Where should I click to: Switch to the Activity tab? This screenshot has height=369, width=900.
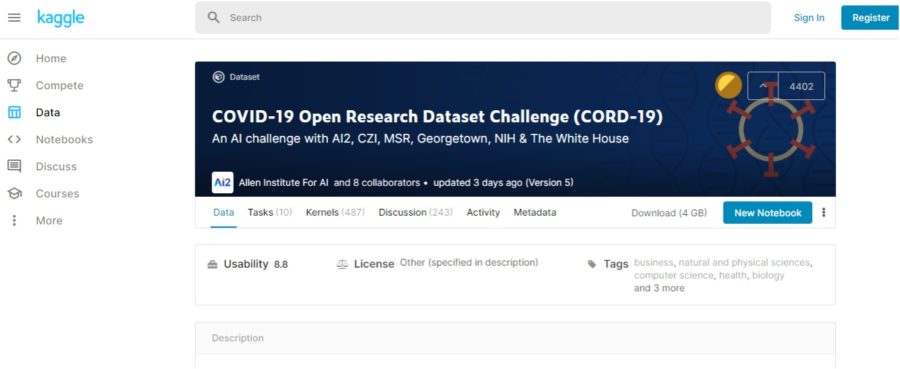[483, 212]
